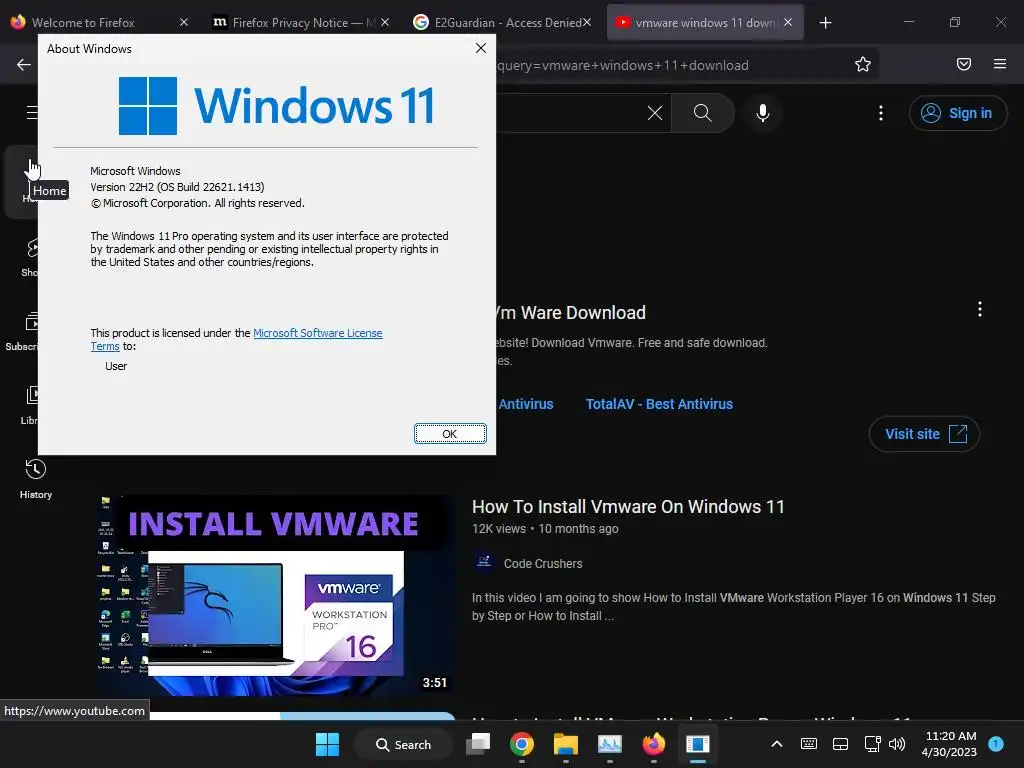Launch Google Chrome from taskbar
The height and width of the screenshot is (768, 1024).
pos(522,744)
